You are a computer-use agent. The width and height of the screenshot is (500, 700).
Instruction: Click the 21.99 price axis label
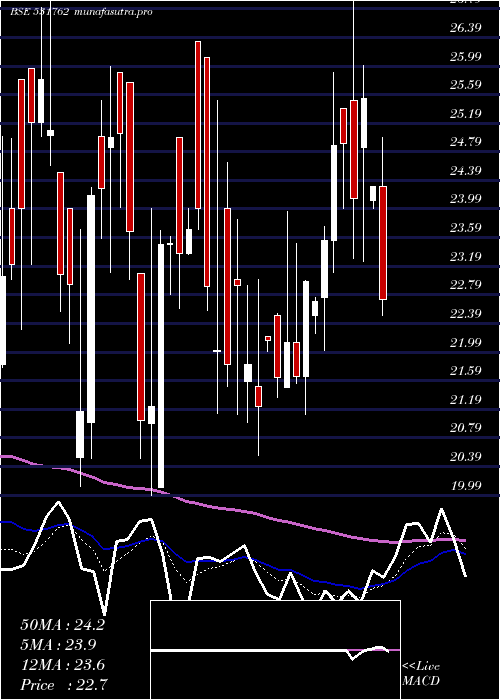click(466, 342)
